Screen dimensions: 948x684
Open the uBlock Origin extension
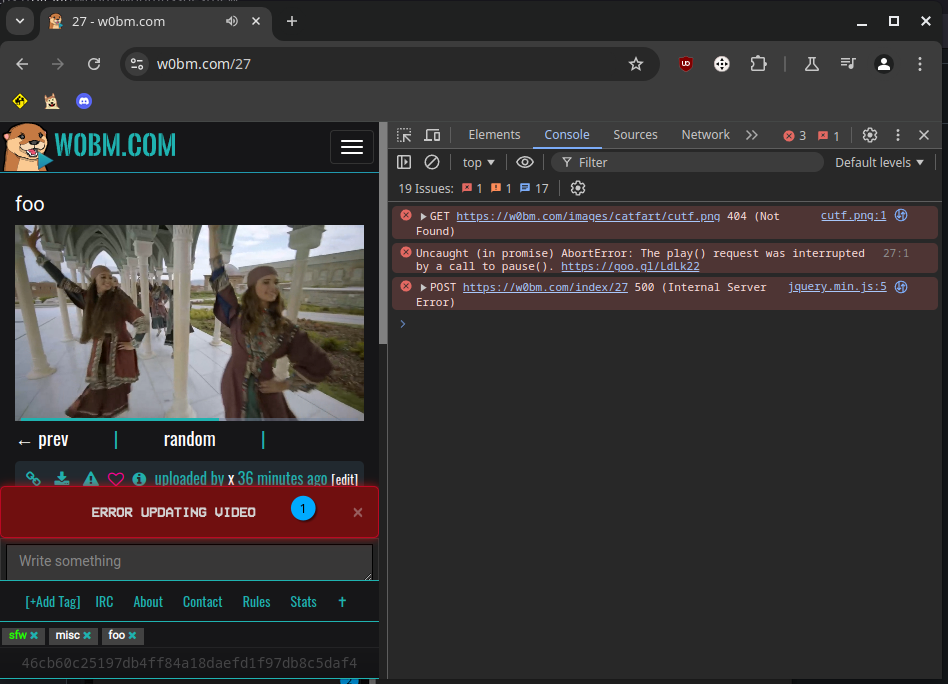(686, 64)
